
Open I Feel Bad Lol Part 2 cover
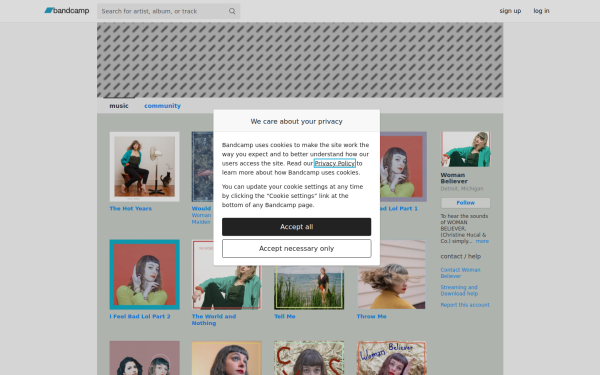pos(145,274)
